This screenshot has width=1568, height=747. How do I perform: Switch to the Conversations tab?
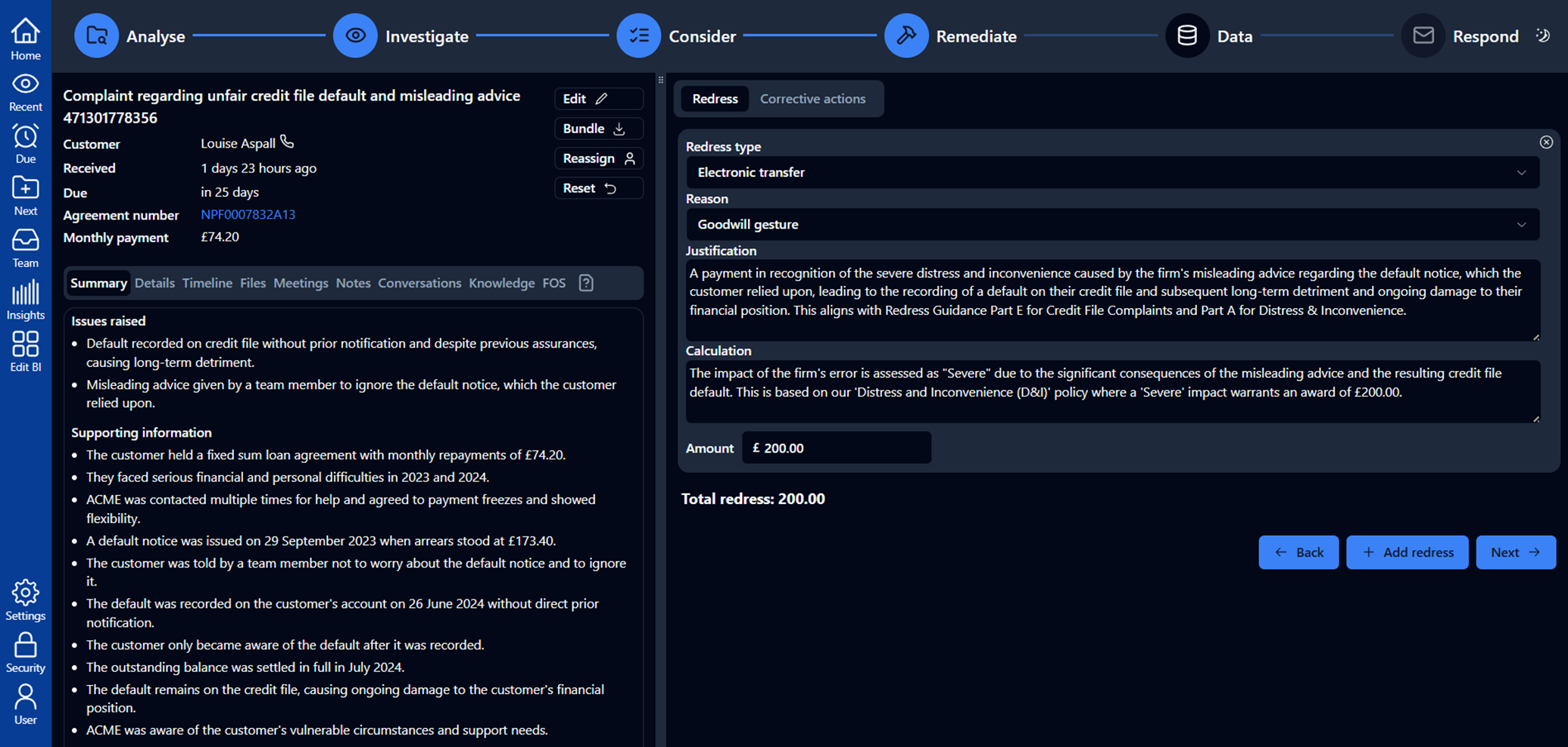point(419,283)
